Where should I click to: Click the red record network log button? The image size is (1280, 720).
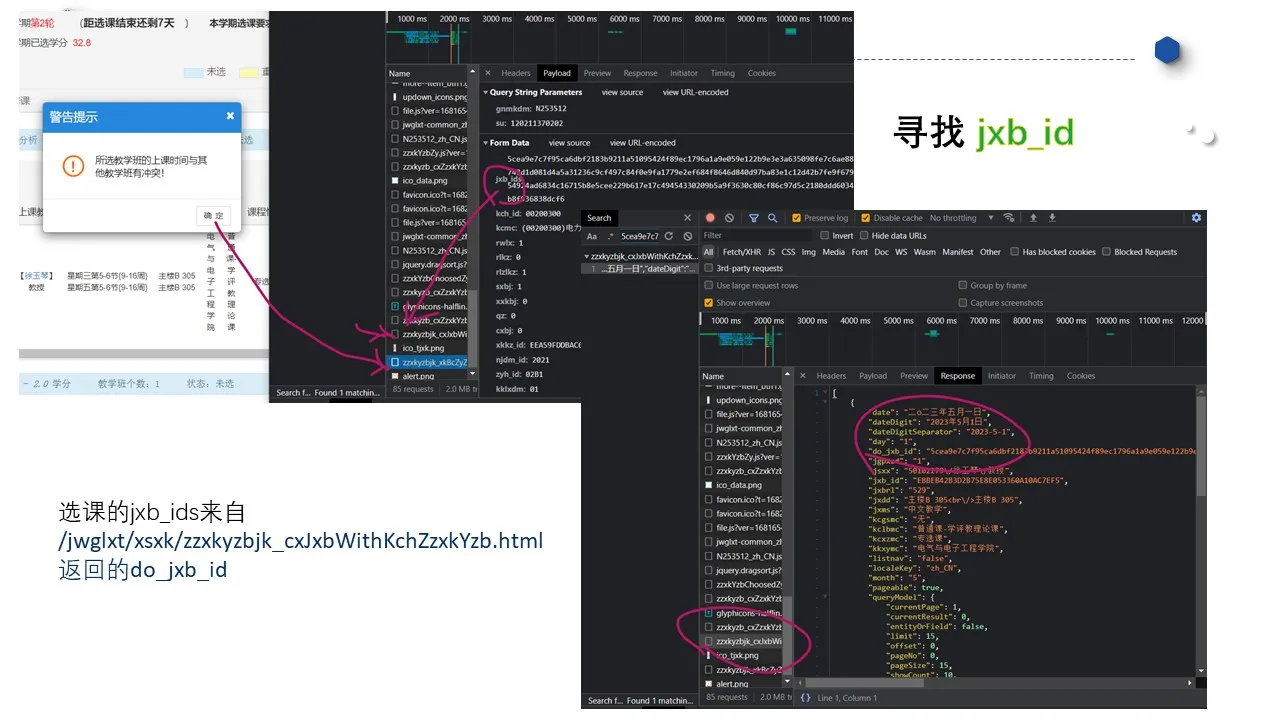[x=711, y=218]
